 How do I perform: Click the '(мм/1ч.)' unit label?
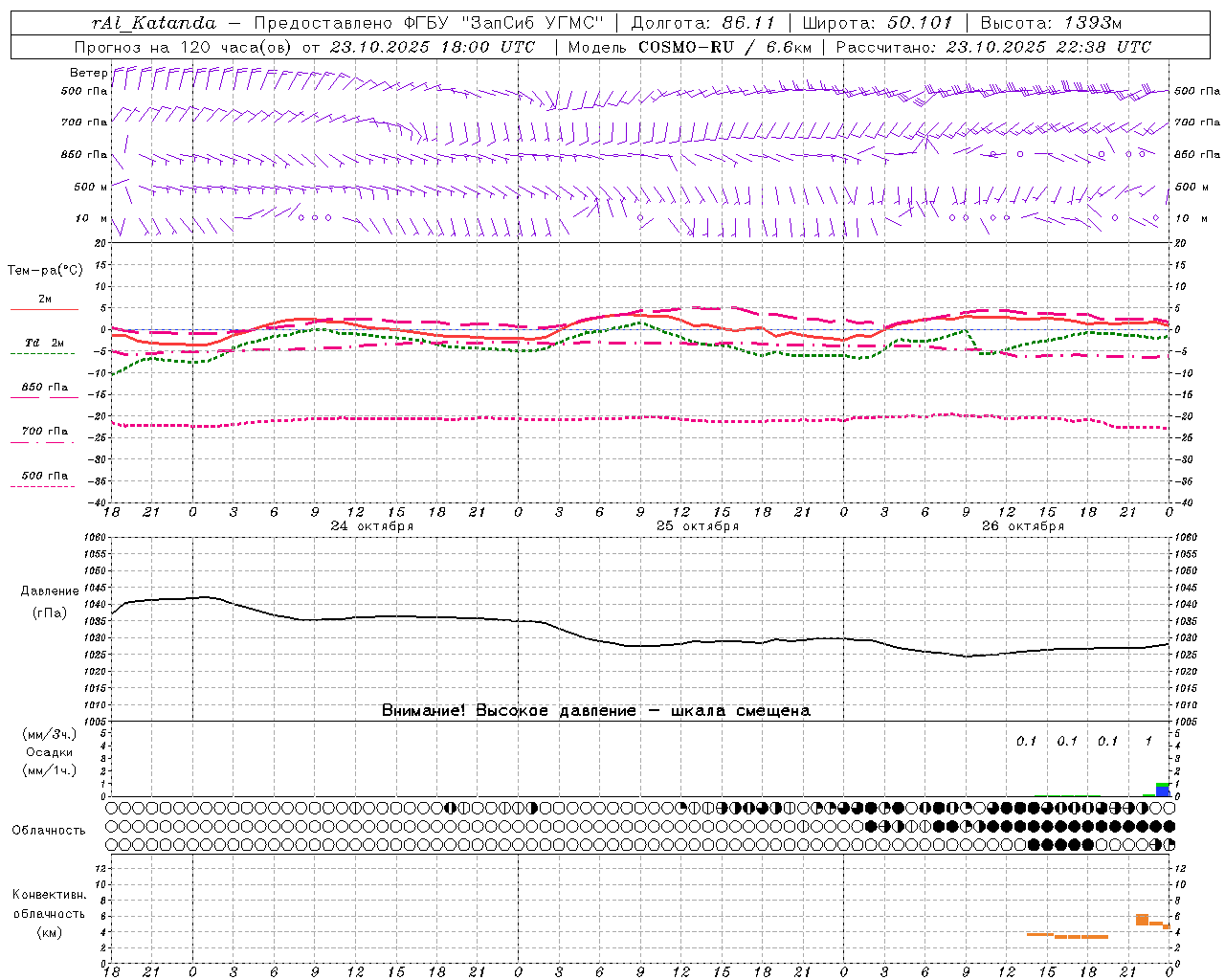pyautogui.click(x=49, y=770)
